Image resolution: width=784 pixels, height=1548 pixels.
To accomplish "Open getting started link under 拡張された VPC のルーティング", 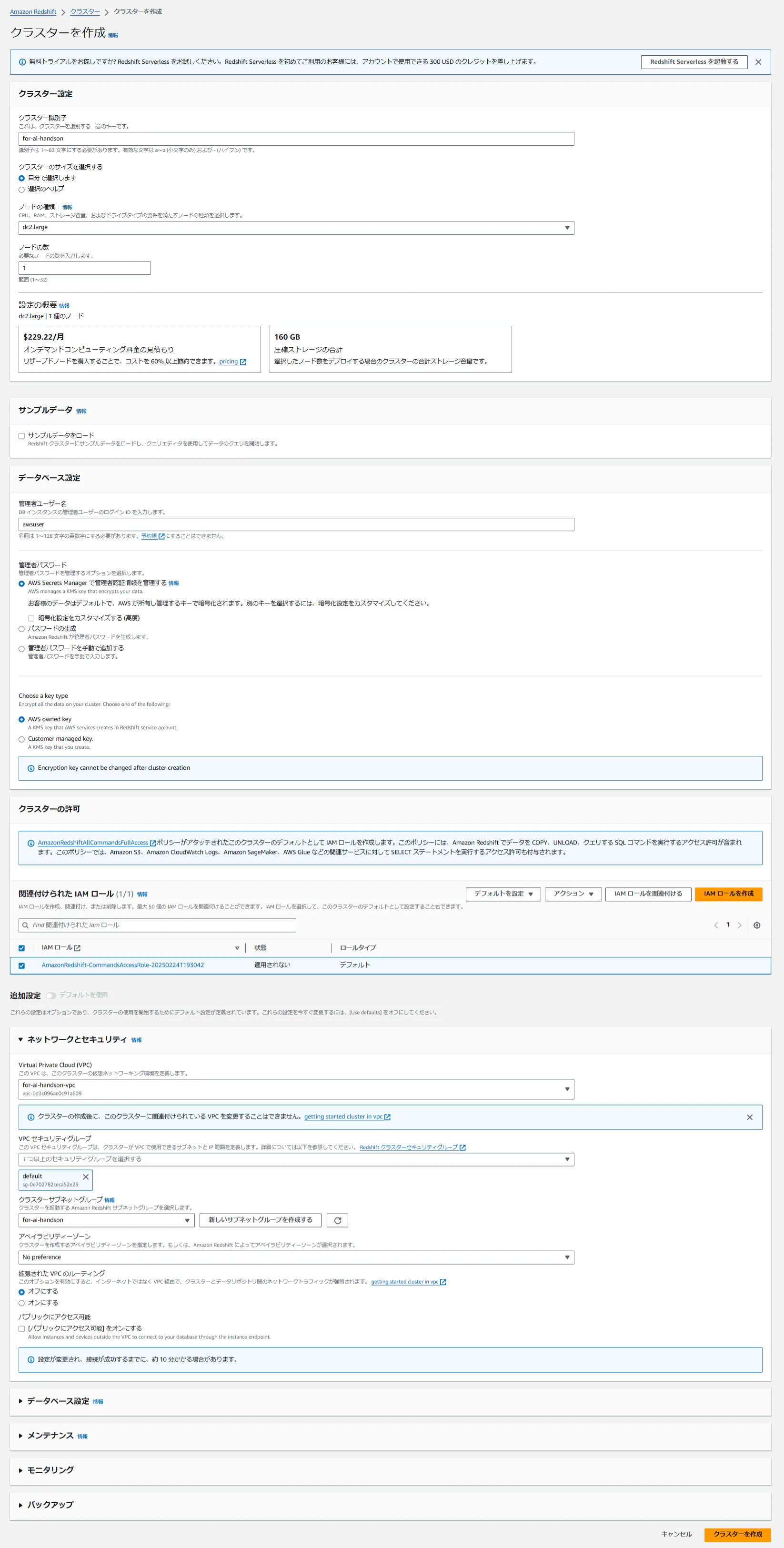I will 409,1282.
